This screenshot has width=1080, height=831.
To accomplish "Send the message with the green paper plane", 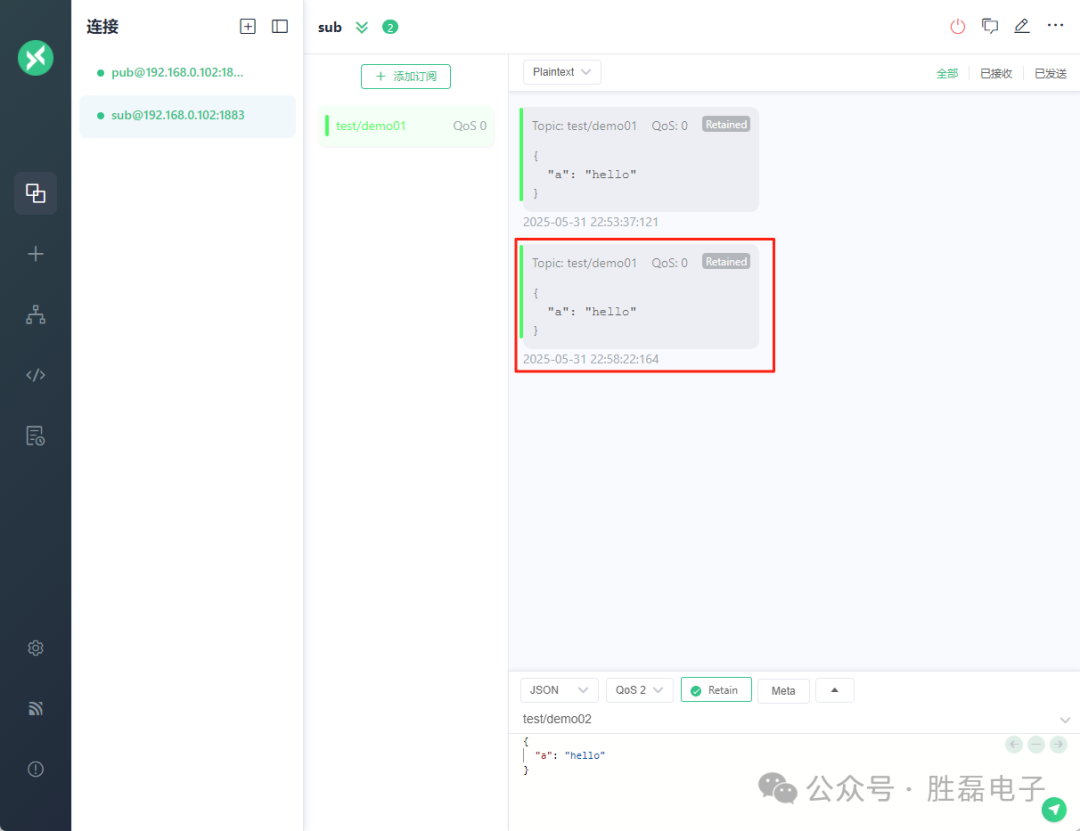I will 1054,809.
